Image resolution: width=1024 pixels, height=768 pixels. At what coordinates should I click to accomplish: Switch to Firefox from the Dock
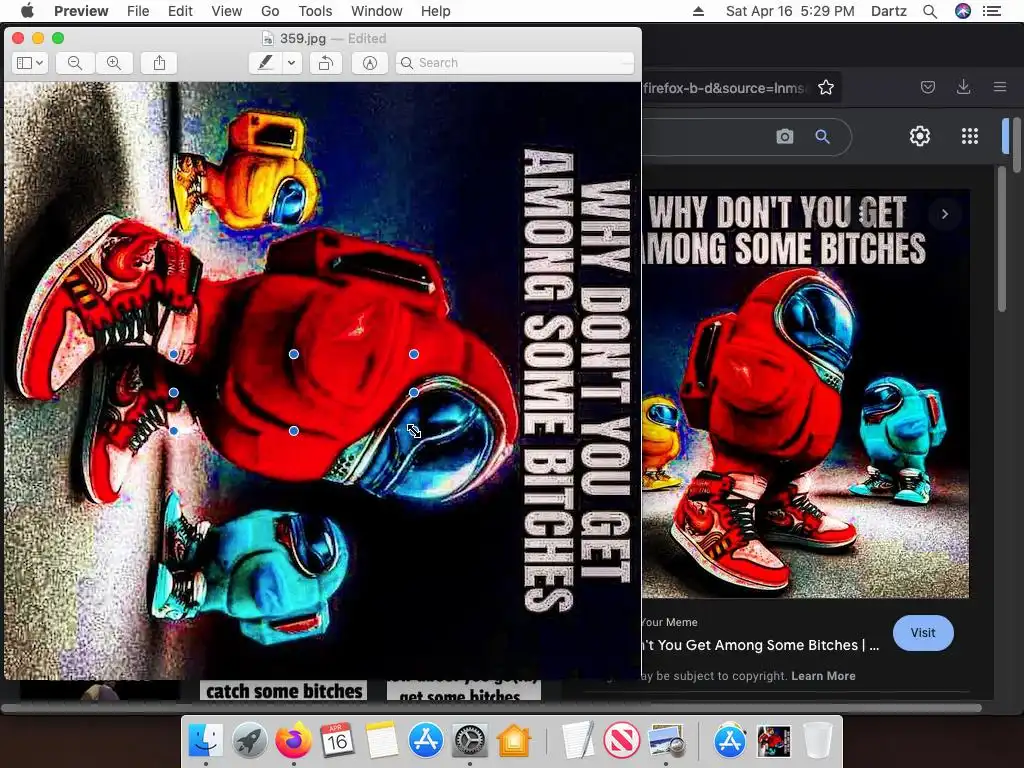(293, 741)
